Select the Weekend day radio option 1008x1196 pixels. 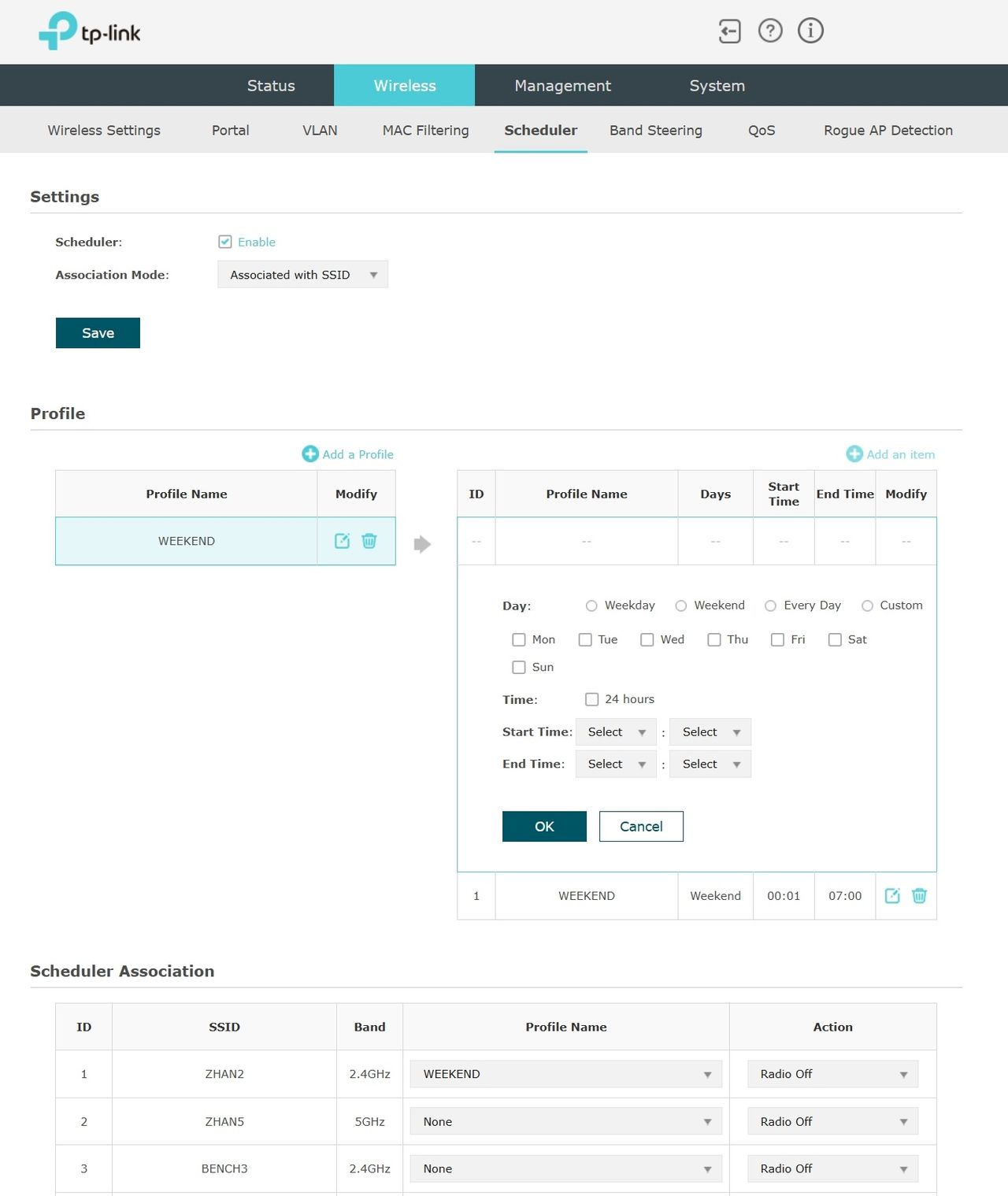click(x=681, y=605)
